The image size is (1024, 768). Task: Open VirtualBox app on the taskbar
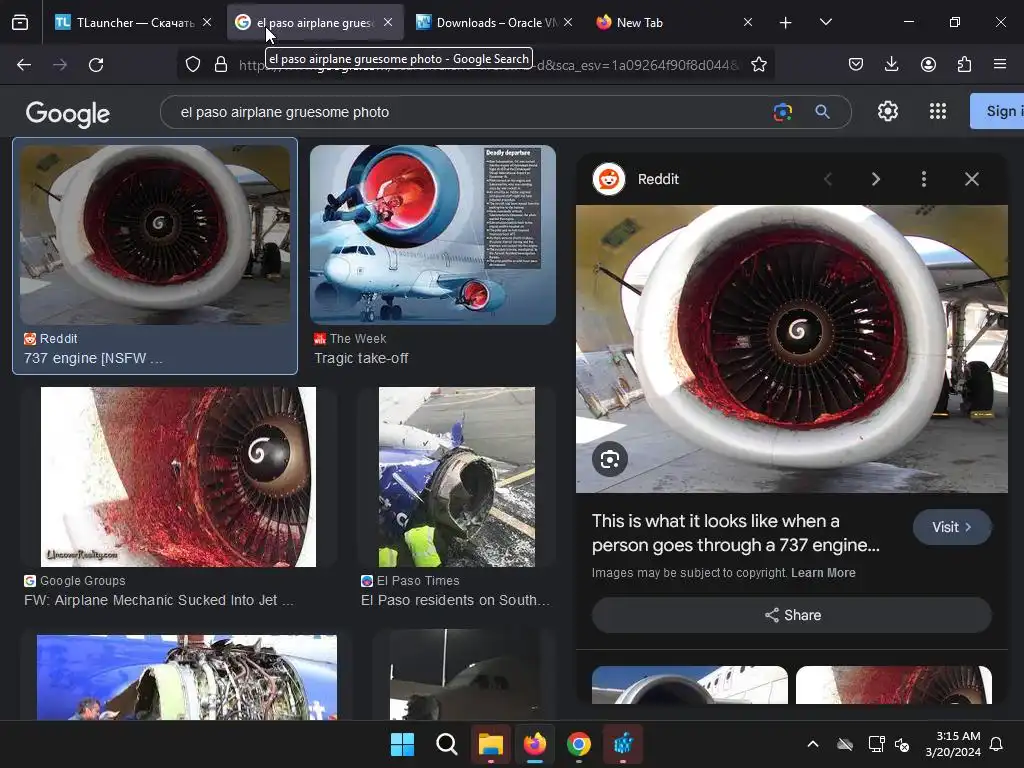pos(623,744)
